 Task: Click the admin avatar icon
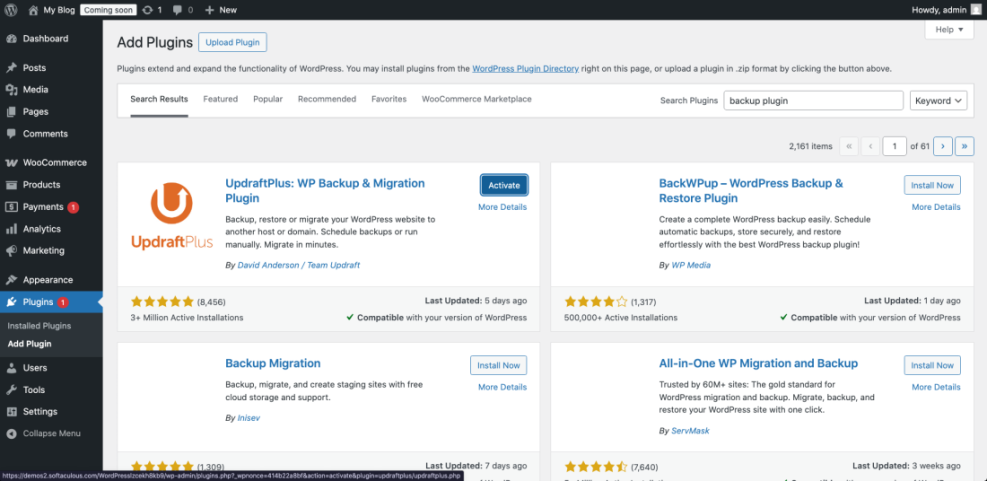click(976, 9)
